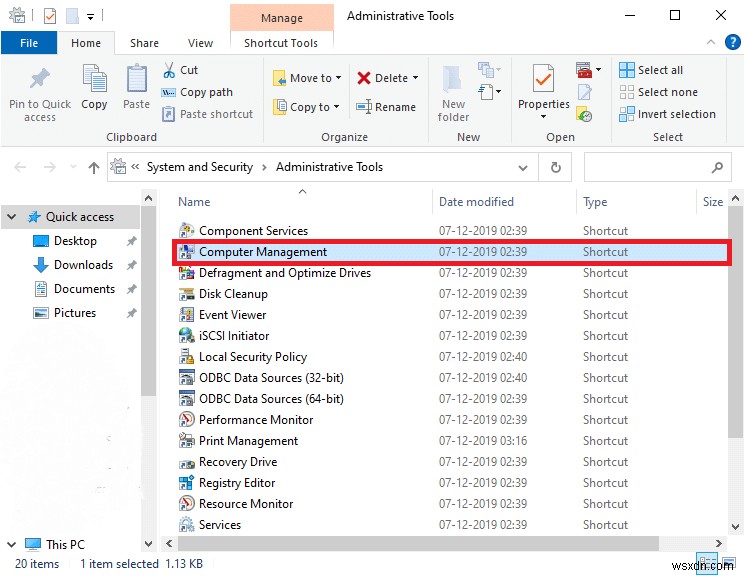Click the Rename button
The image size is (745, 576).
tap(386, 107)
